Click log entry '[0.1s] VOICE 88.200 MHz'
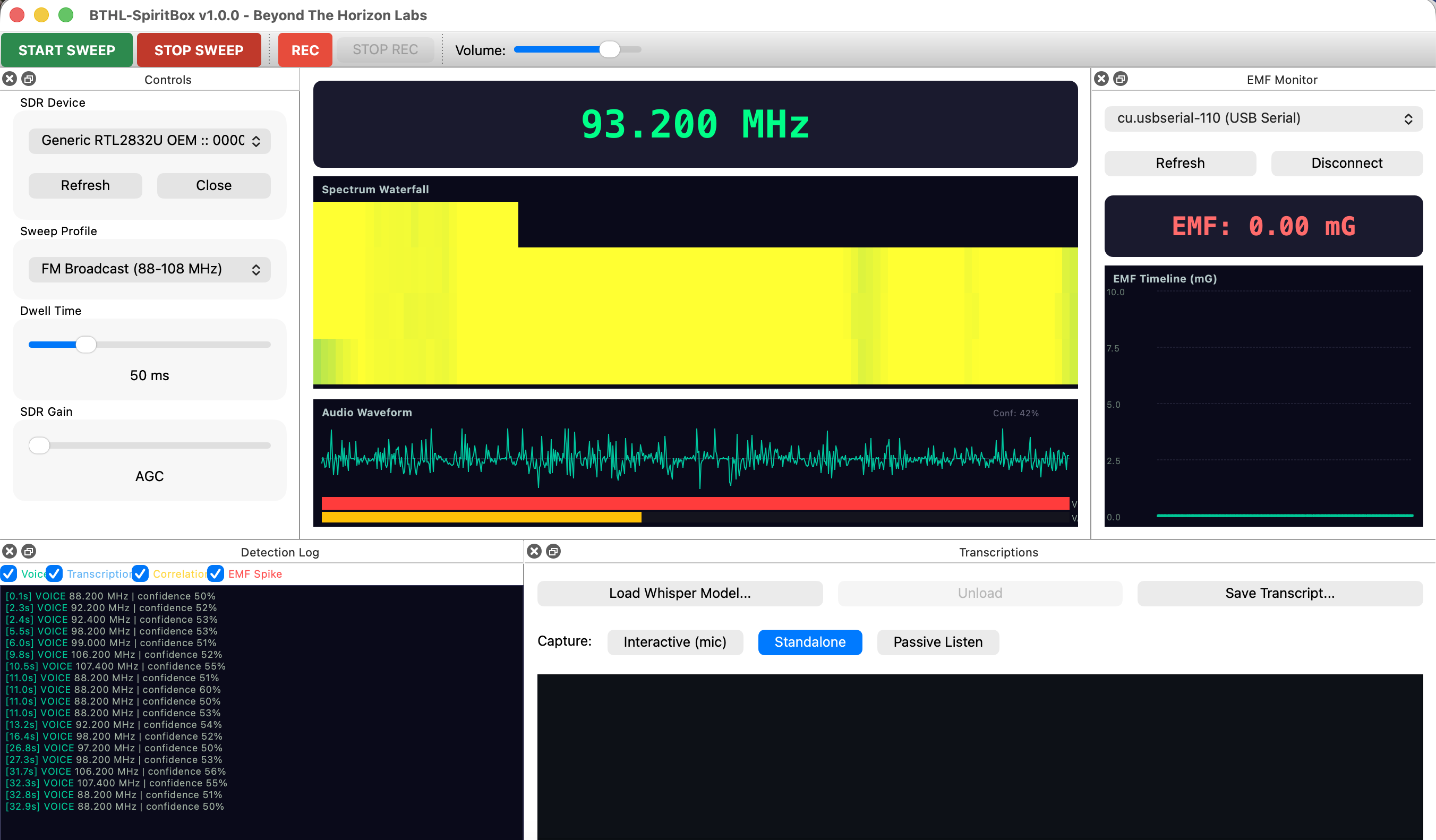 pyautogui.click(x=110, y=596)
